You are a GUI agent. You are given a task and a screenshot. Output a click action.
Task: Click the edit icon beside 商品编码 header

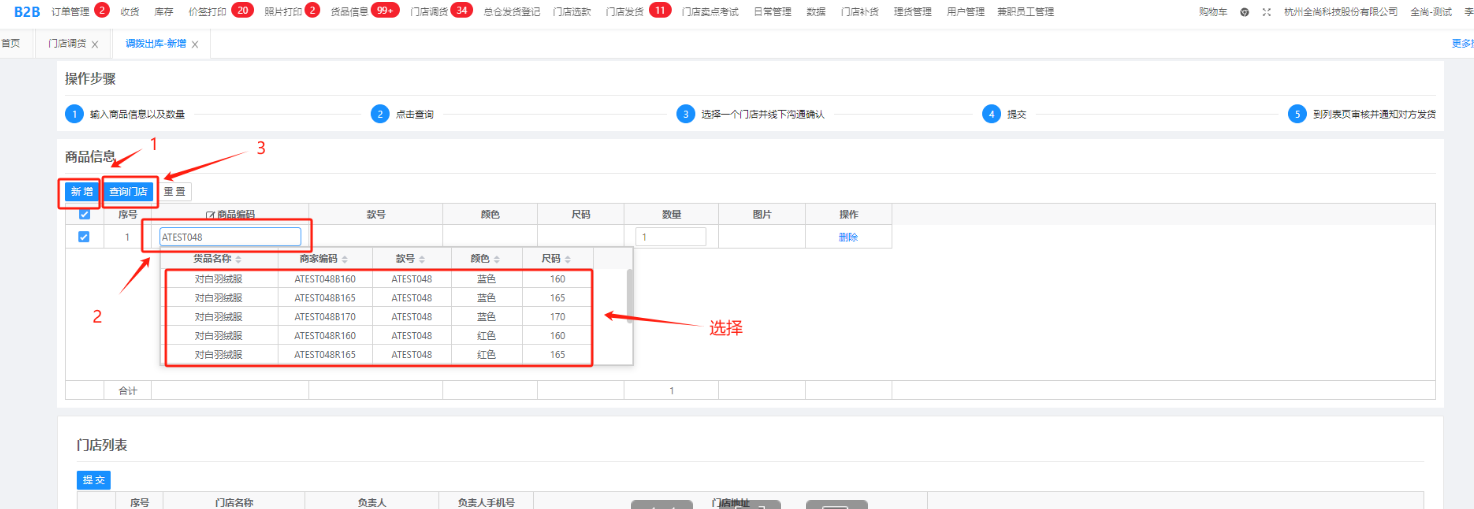(x=210, y=215)
